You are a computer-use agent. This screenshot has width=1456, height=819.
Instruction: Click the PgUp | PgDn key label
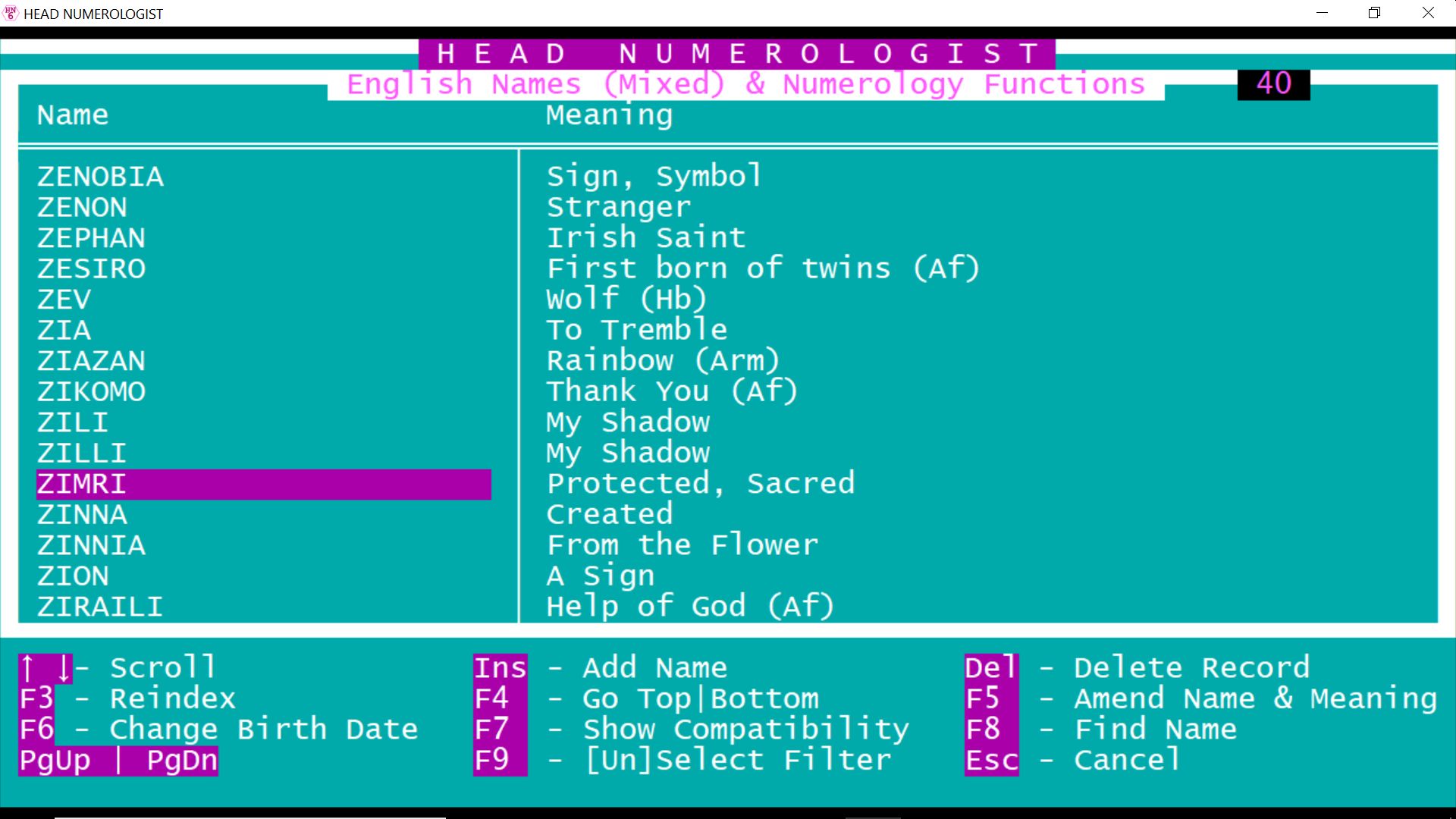tap(118, 761)
